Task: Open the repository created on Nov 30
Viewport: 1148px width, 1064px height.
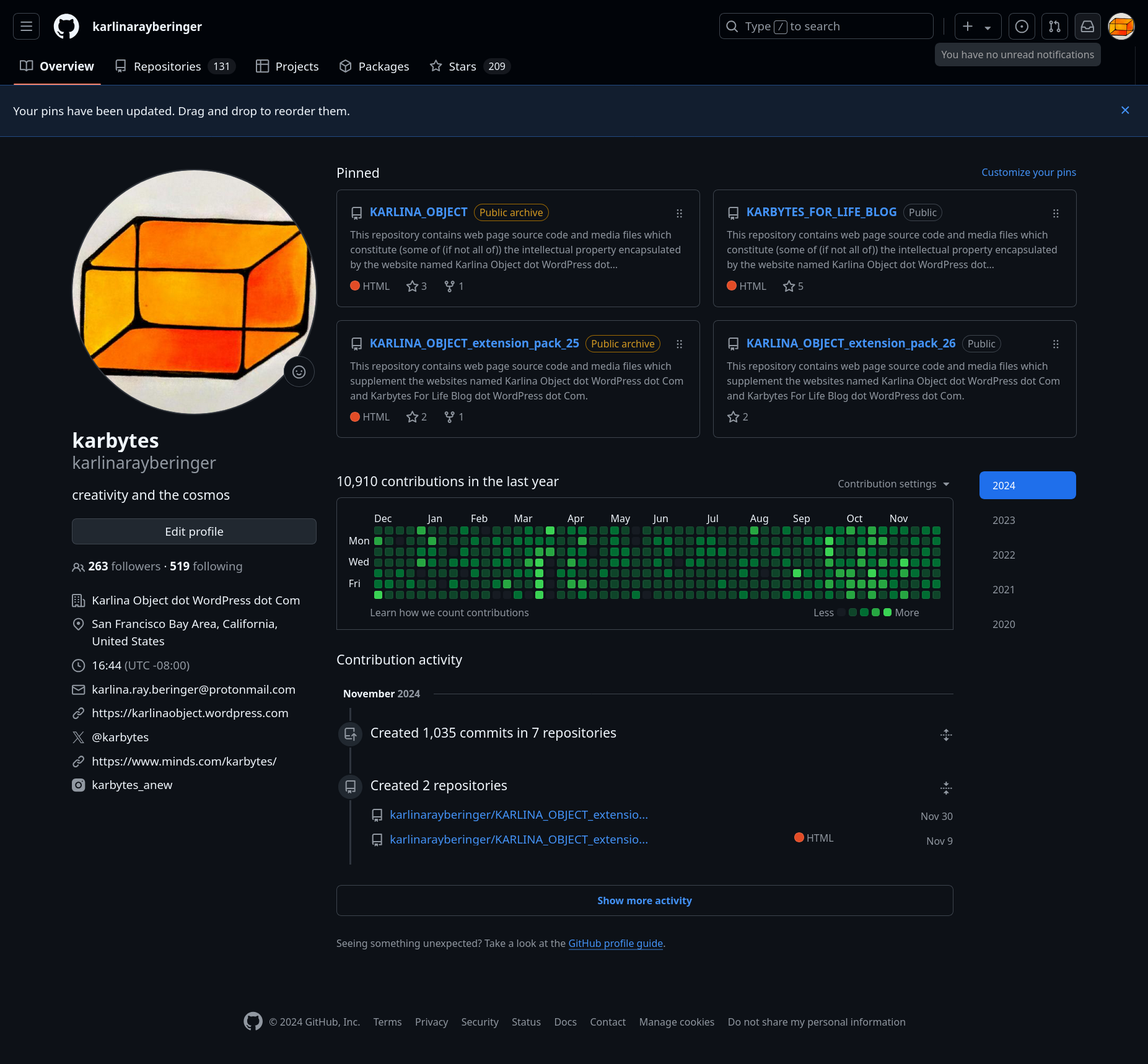Action: pyautogui.click(x=519, y=814)
